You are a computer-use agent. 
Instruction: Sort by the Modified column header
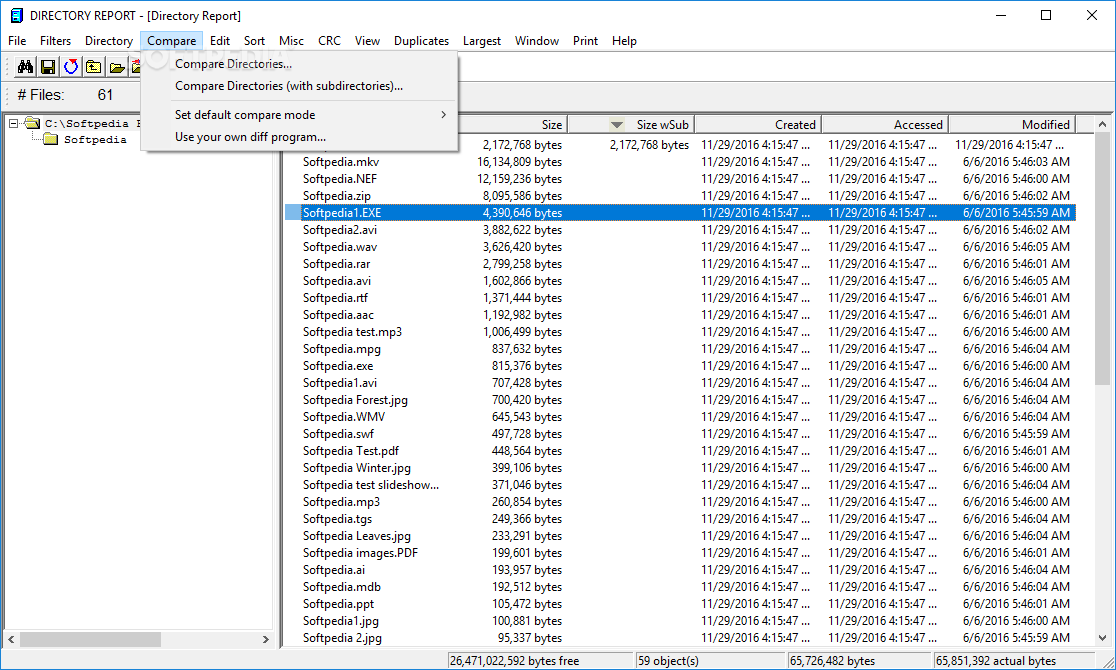point(1012,125)
